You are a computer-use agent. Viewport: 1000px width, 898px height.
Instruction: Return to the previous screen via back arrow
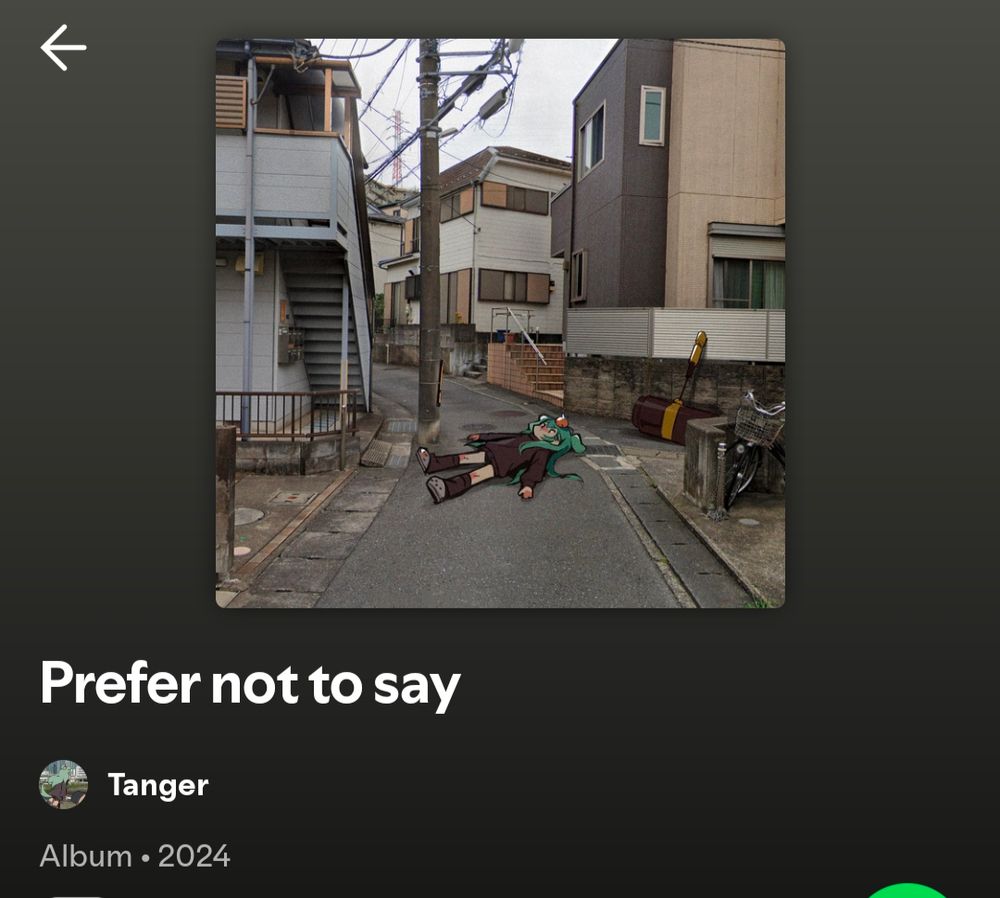point(63,47)
